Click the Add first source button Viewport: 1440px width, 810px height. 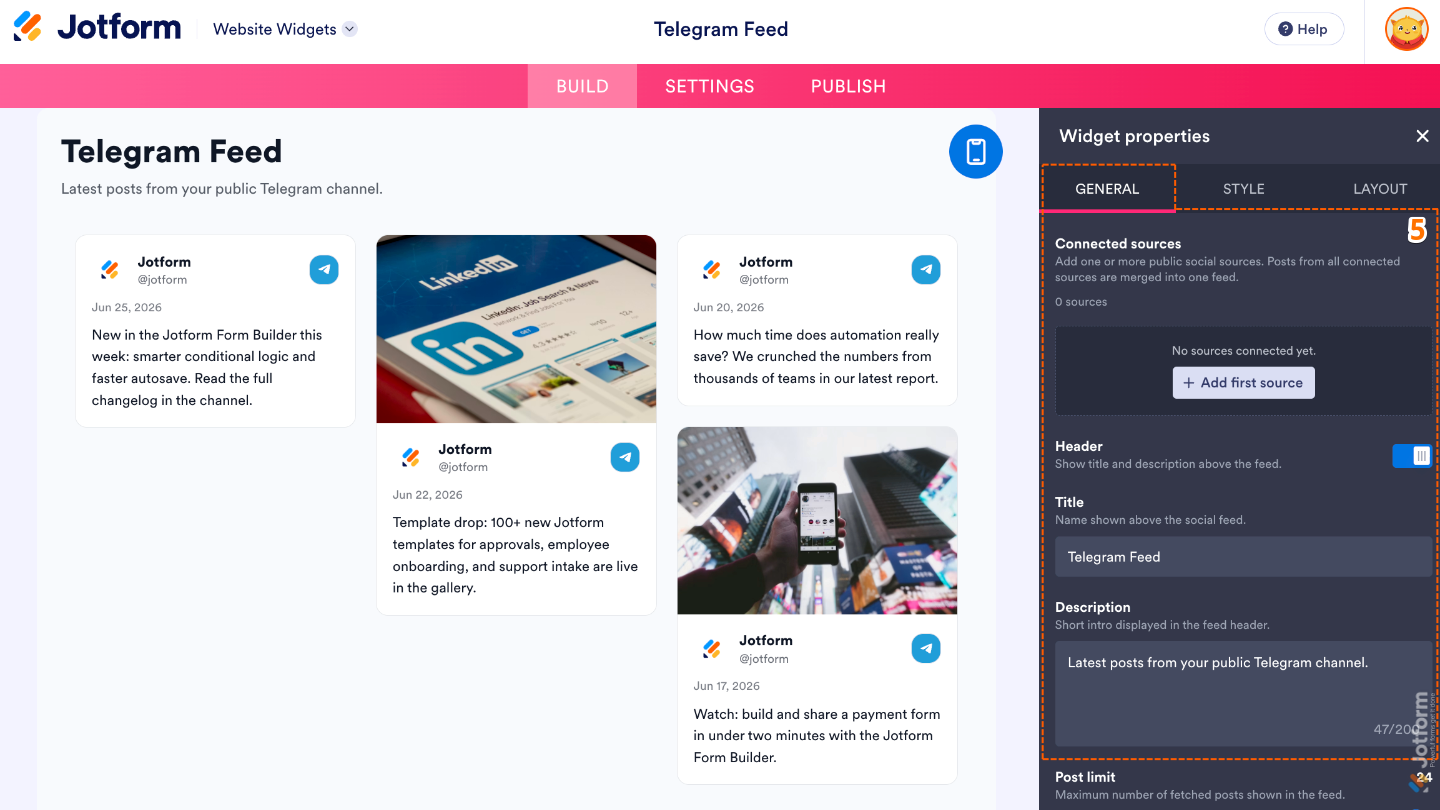click(x=1243, y=383)
